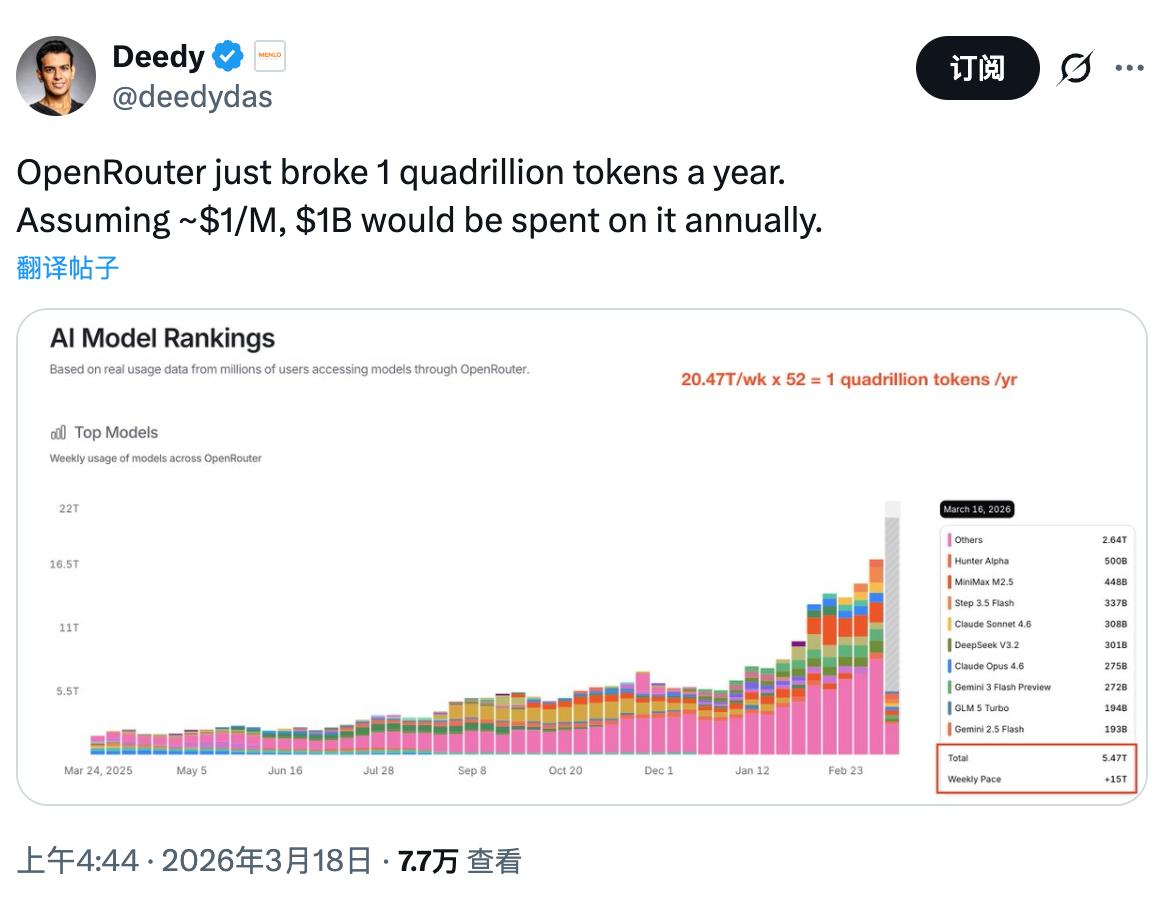Image resolution: width=1168 pixels, height=904 pixels.
Task: Click the blue verified checkmark badge
Action: click(229, 57)
